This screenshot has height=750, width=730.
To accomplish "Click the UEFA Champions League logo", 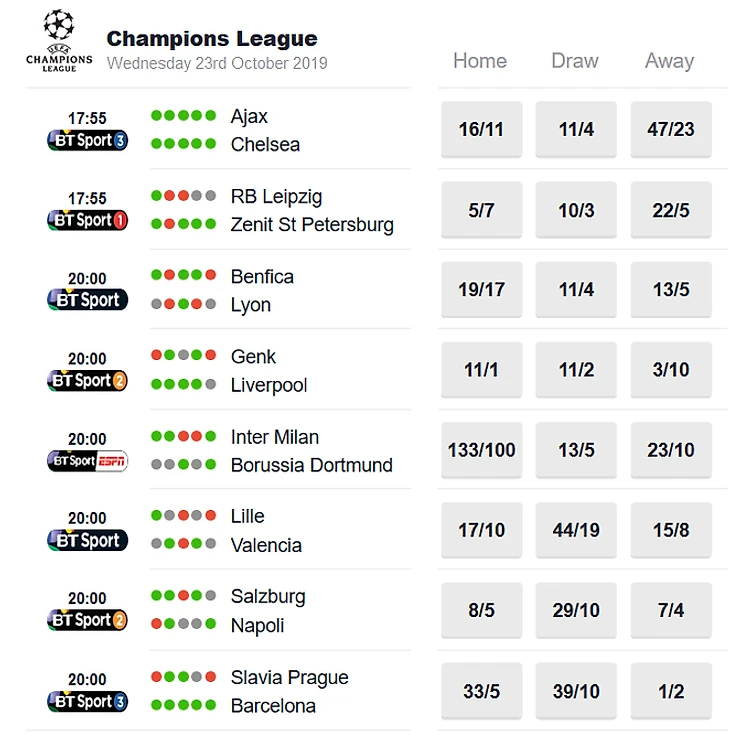I will coord(59,41).
